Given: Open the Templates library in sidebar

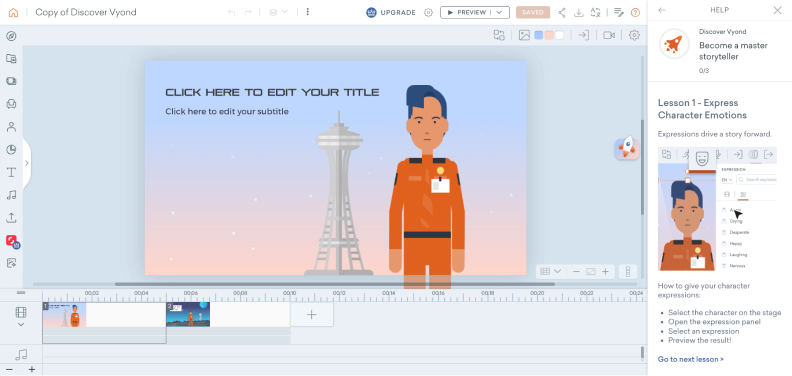Looking at the screenshot, I should [11, 59].
